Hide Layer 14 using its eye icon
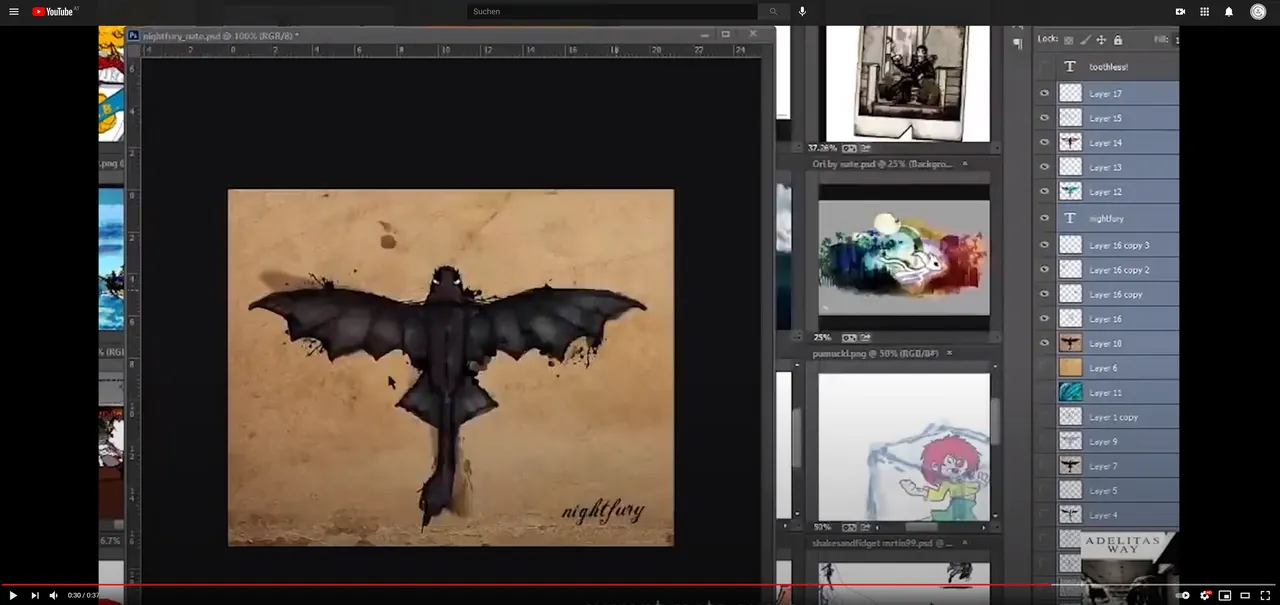 [x=1045, y=142]
